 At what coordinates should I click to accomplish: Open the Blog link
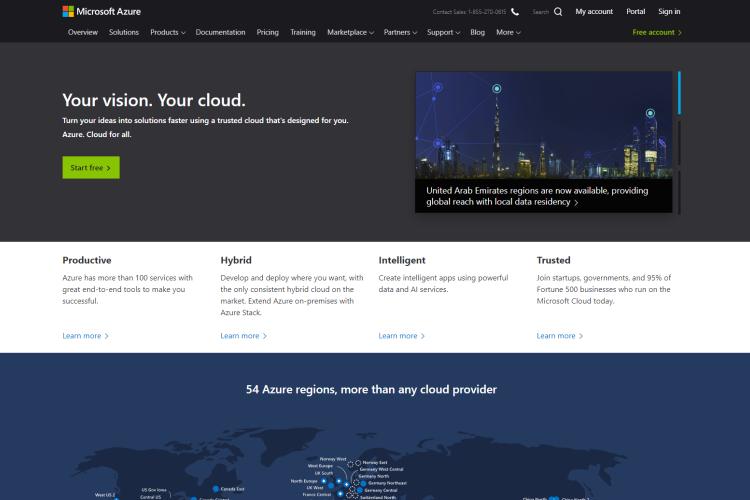[x=477, y=32]
